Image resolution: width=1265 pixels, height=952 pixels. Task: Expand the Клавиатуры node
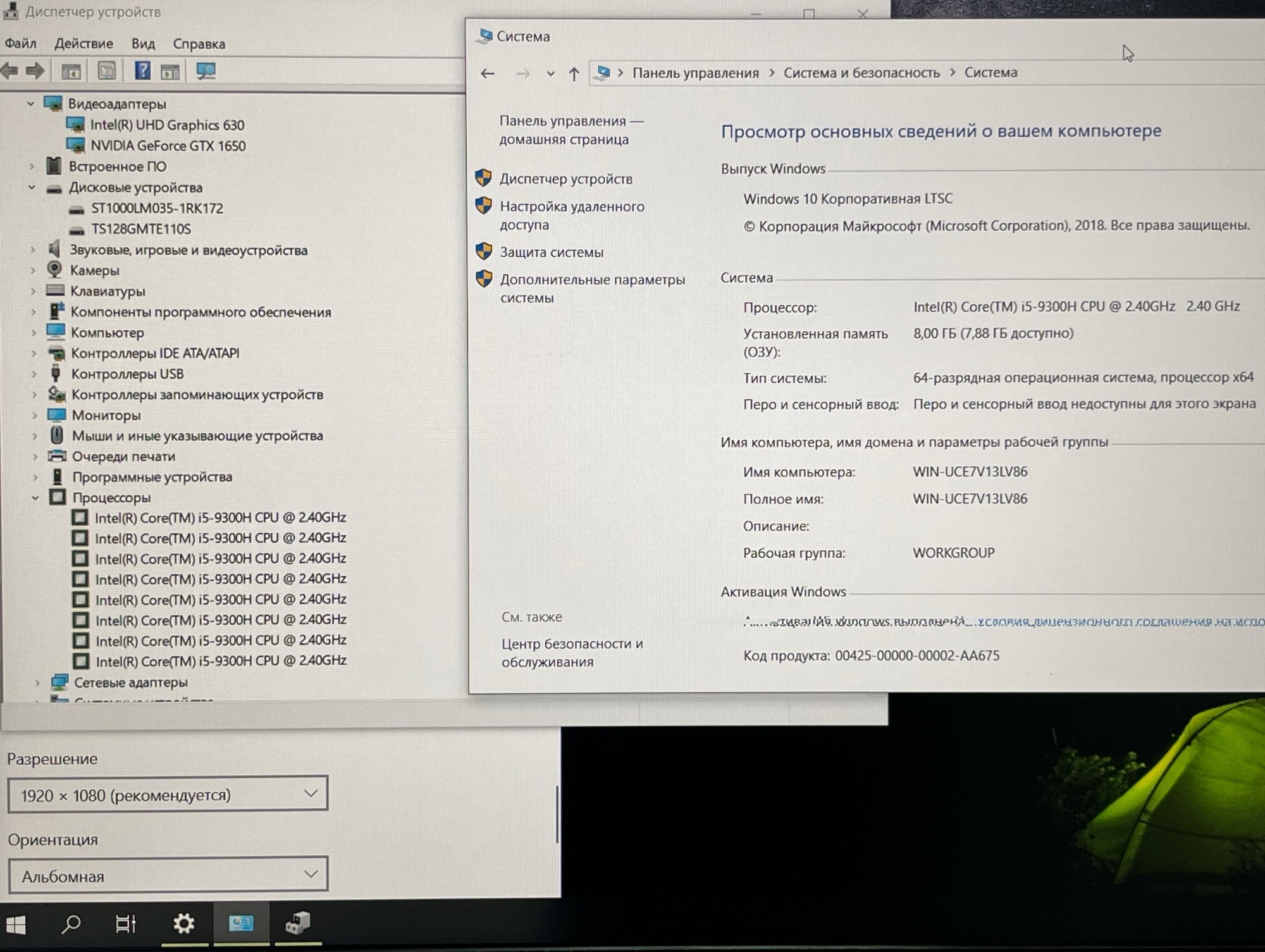34,291
